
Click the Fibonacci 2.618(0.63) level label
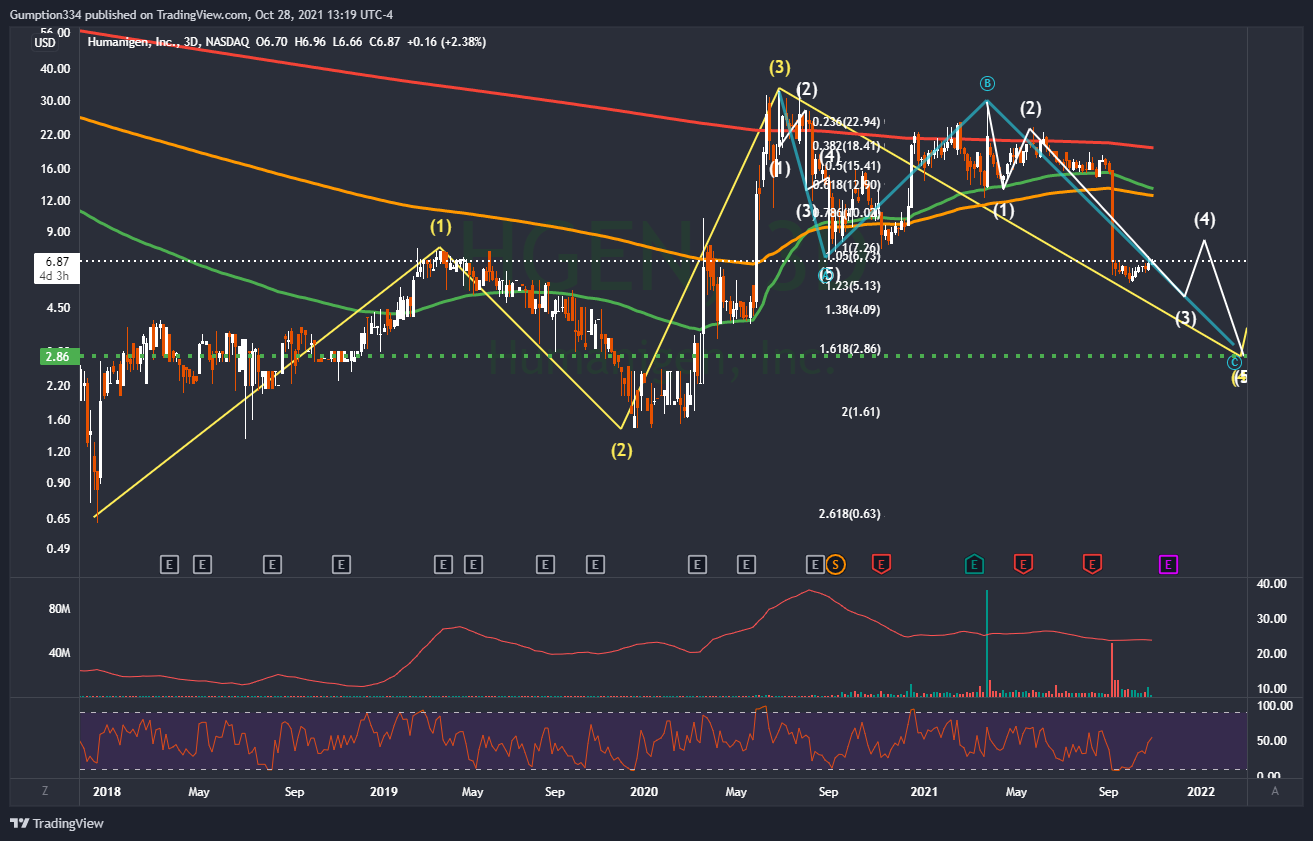849,514
